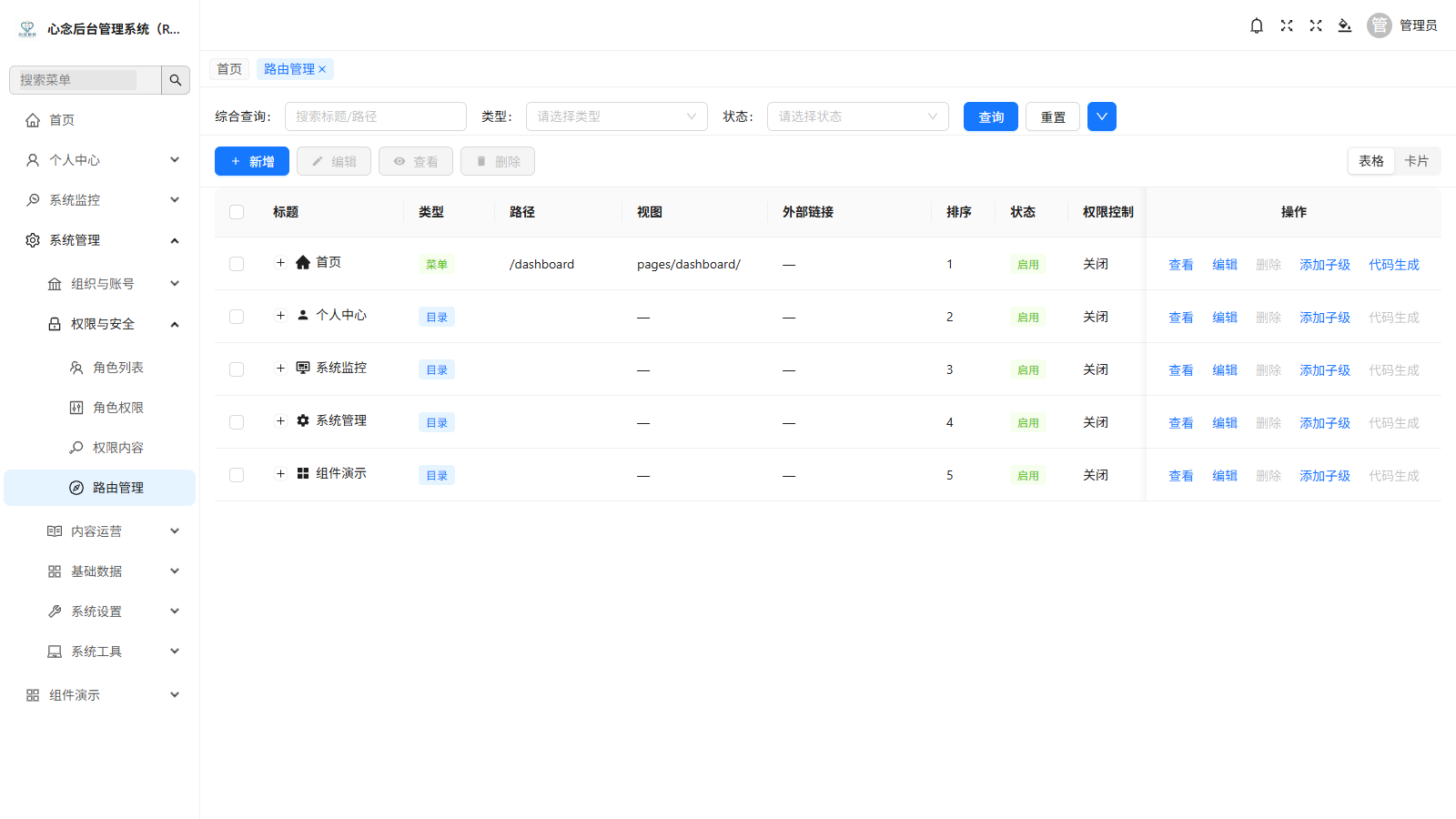
Task: Click the 搜索标题/路径 input field
Action: 376,116
